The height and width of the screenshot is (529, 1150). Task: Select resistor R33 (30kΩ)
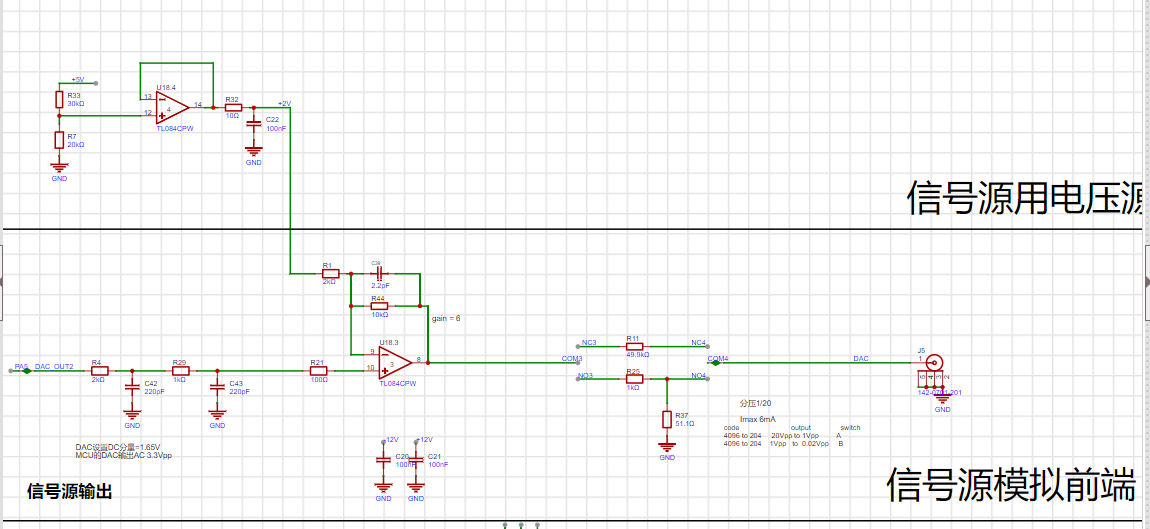tap(59, 99)
